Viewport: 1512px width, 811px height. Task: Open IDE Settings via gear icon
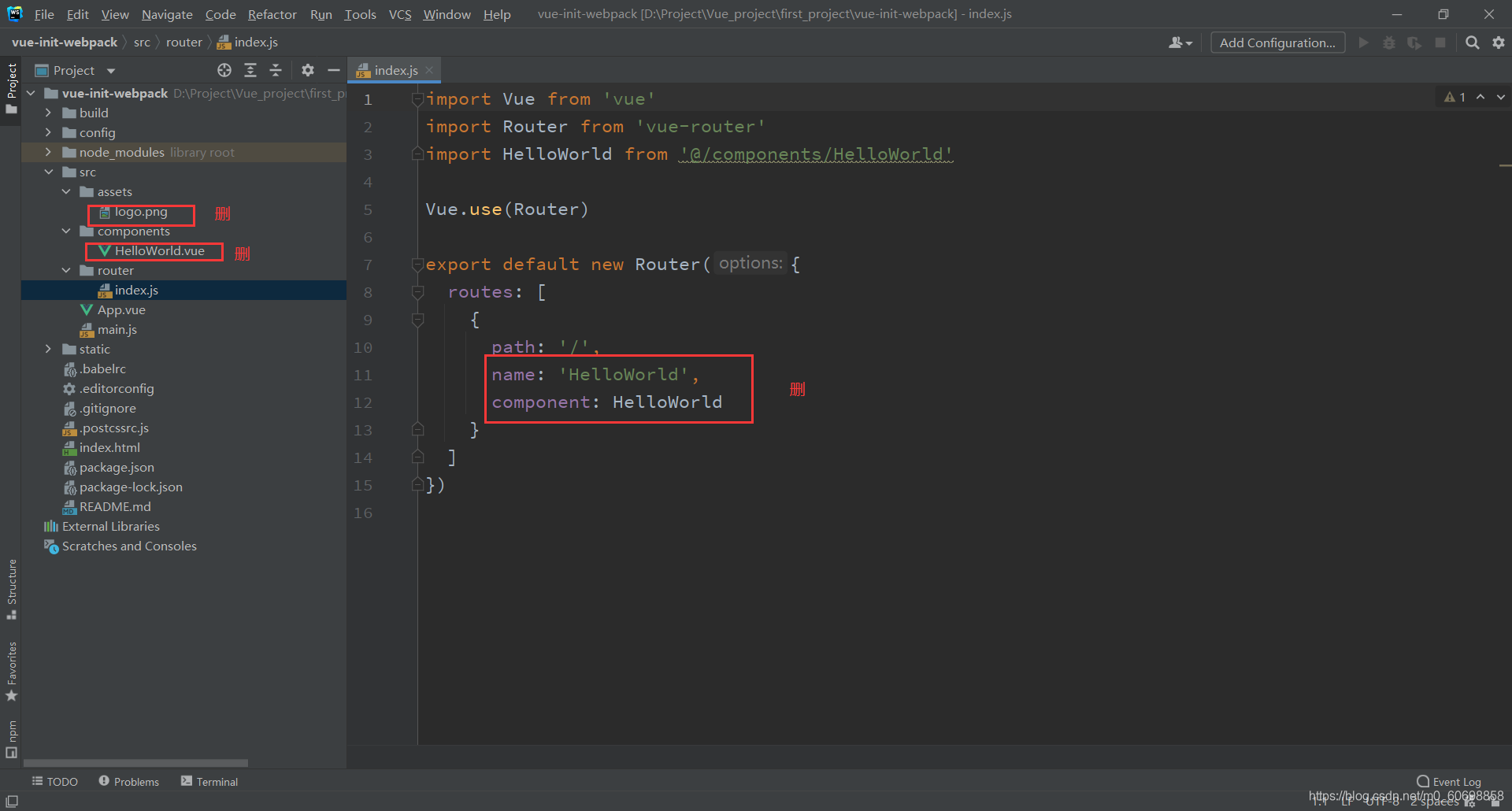tap(1499, 43)
